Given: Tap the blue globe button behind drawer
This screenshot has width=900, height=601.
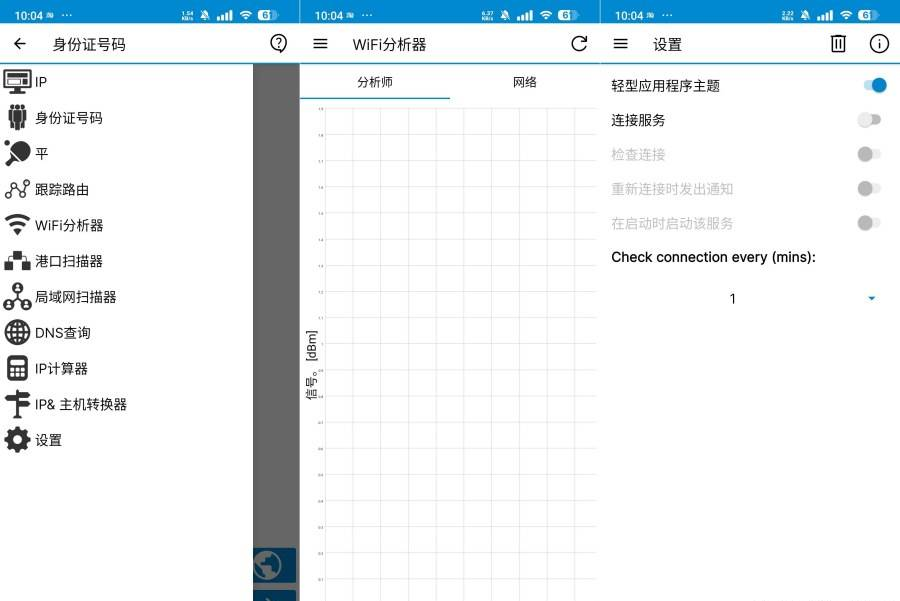Looking at the screenshot, I should 274,565.
